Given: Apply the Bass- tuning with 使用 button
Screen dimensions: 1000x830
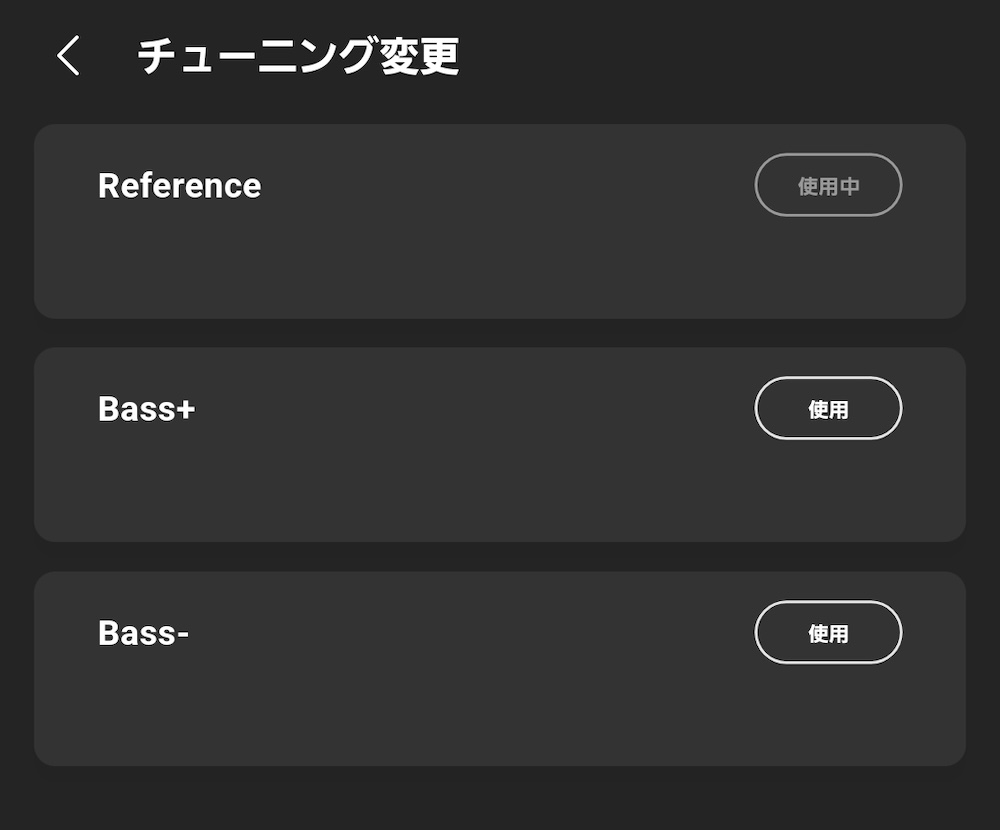Looking at the screenshot, I should tap(828, 632).
